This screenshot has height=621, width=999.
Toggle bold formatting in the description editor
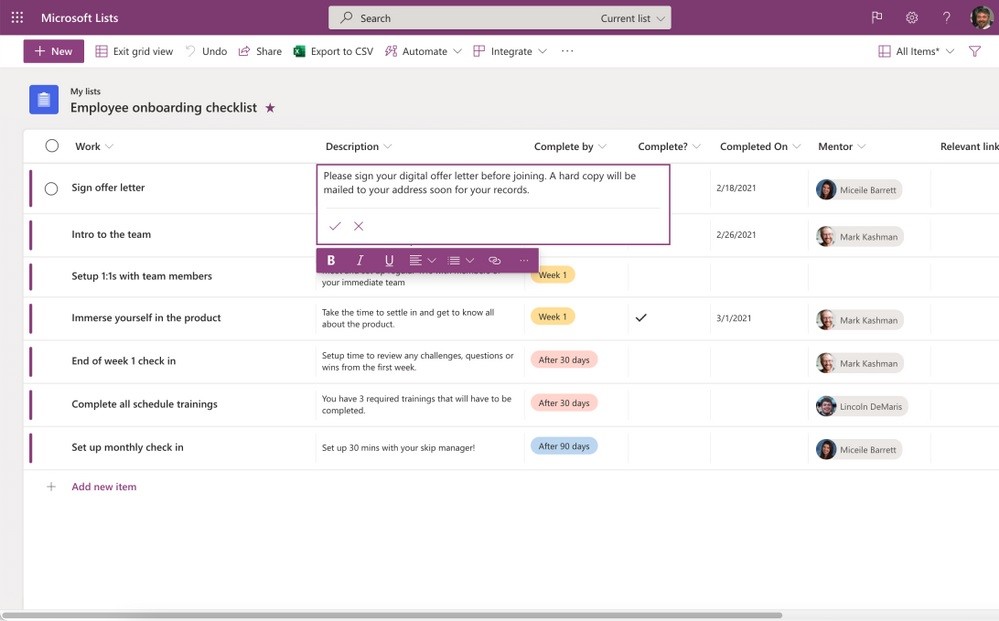click(331, 259)
